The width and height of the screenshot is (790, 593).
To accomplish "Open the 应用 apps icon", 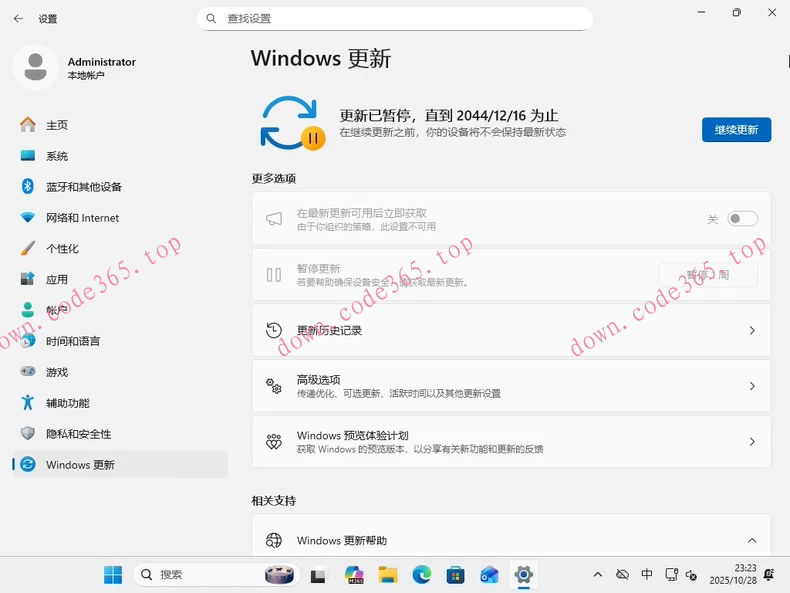I will pos(28,279).
